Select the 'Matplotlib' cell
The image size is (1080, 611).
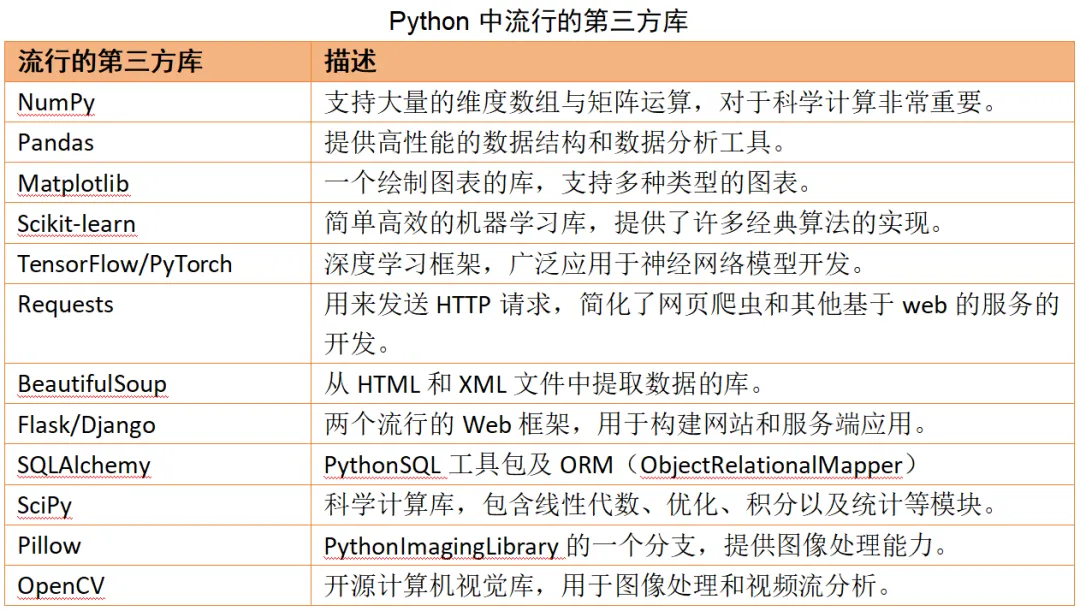pyautogui.click(x=158, y=183)
